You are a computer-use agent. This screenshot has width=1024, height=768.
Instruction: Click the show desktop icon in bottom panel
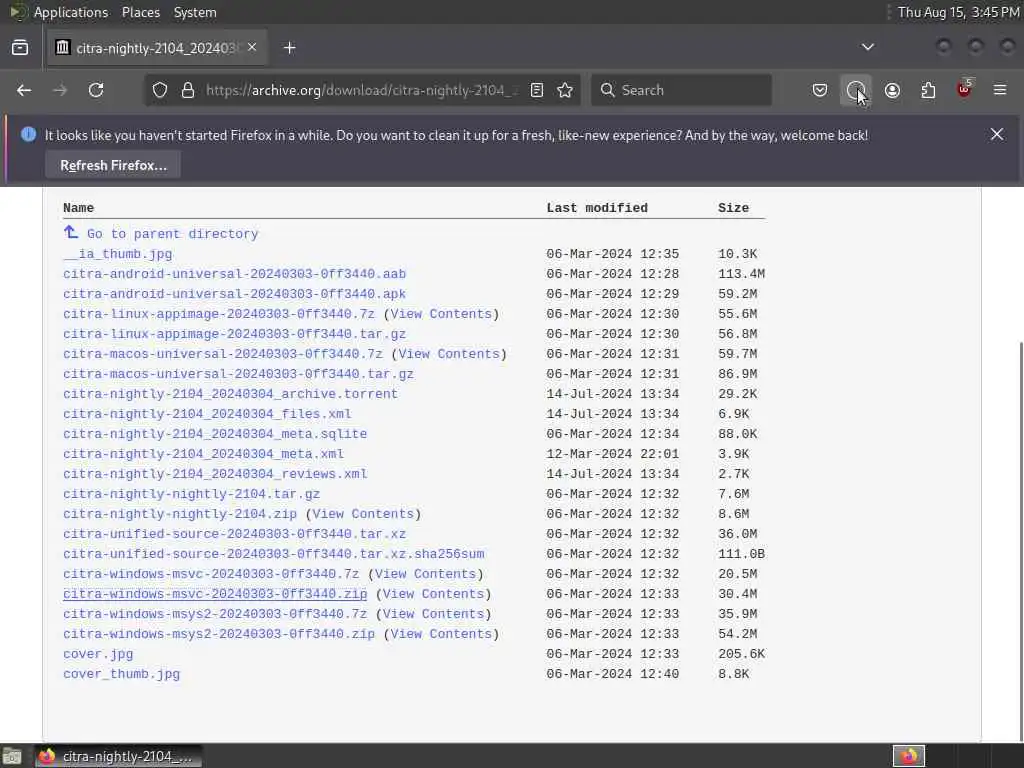[x=12, y=757]
